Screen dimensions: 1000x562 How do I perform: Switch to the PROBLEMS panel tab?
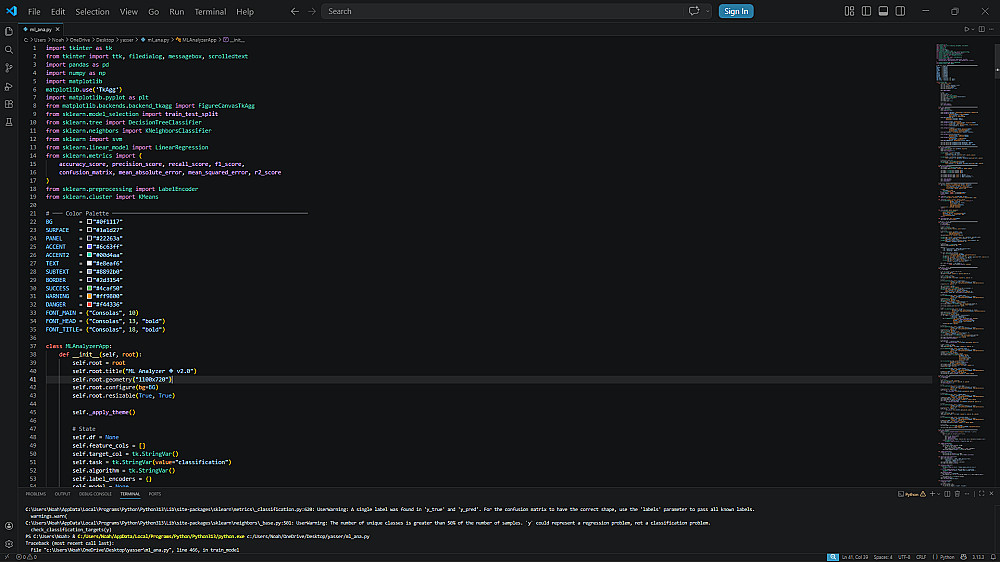[36, 494]
